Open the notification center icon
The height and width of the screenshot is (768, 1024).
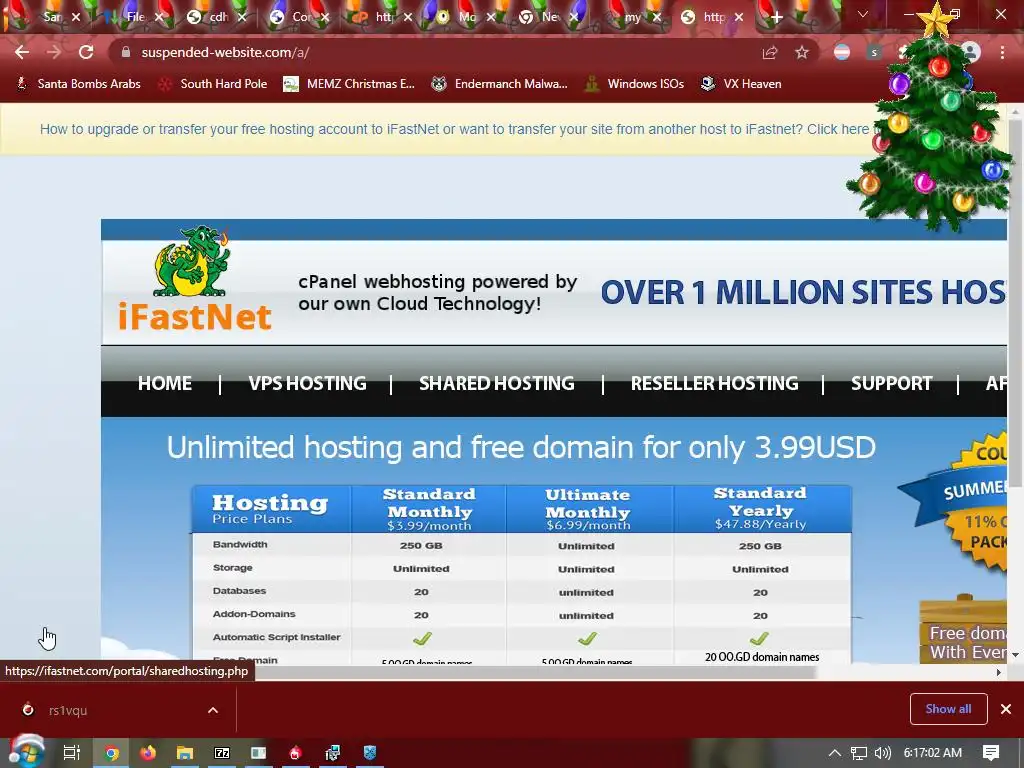(x=991, y=753)
